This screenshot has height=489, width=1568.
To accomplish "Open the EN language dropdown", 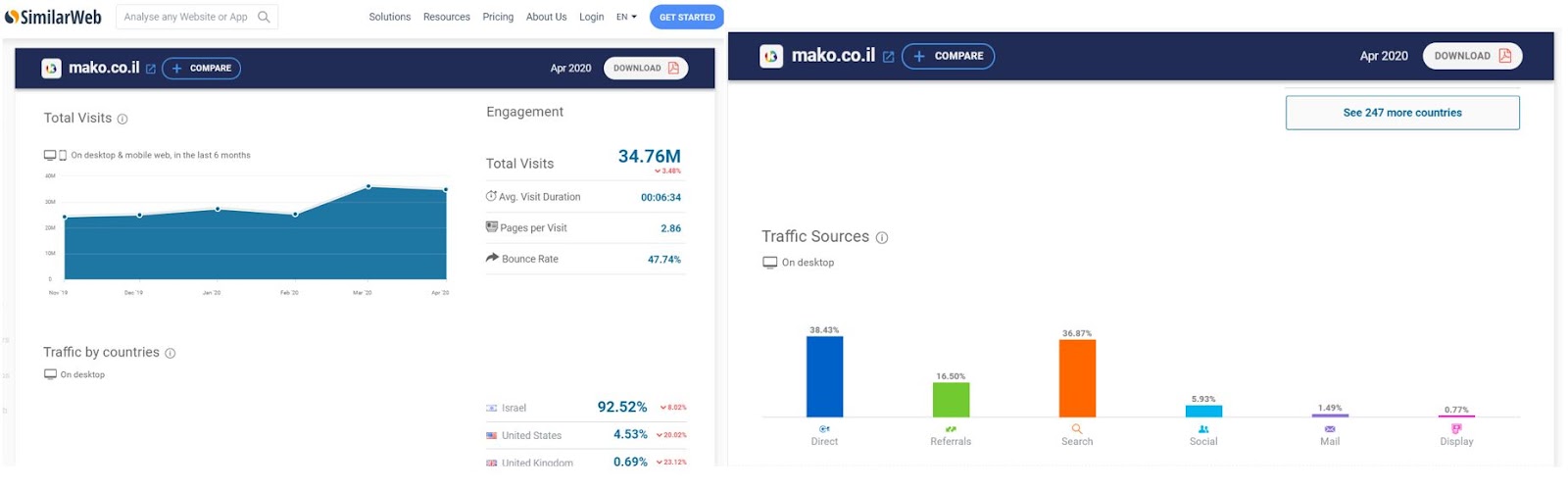I will tap(626, 17).
